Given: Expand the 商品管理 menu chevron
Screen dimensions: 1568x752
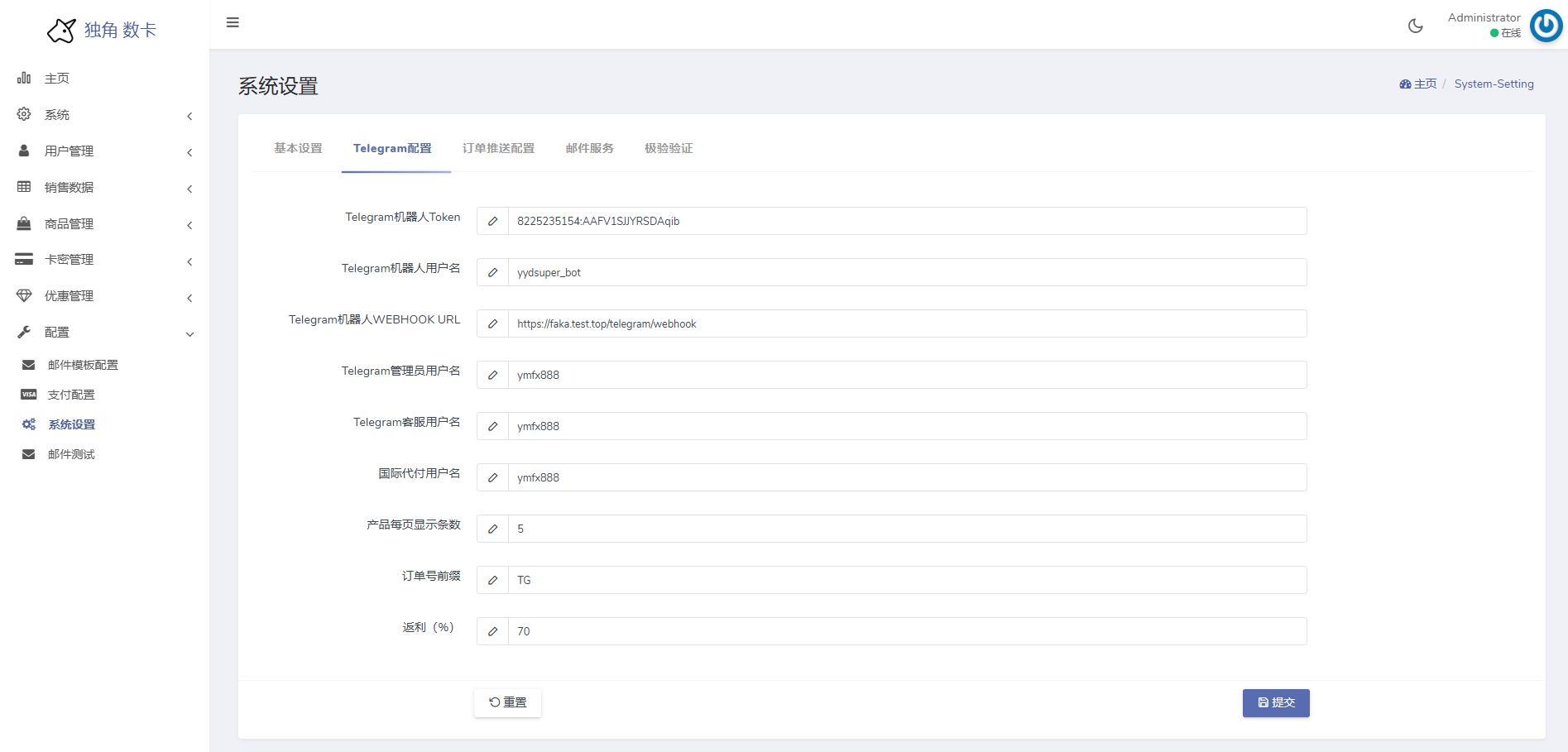Looking at the screenshot, I should click(189, 225).
